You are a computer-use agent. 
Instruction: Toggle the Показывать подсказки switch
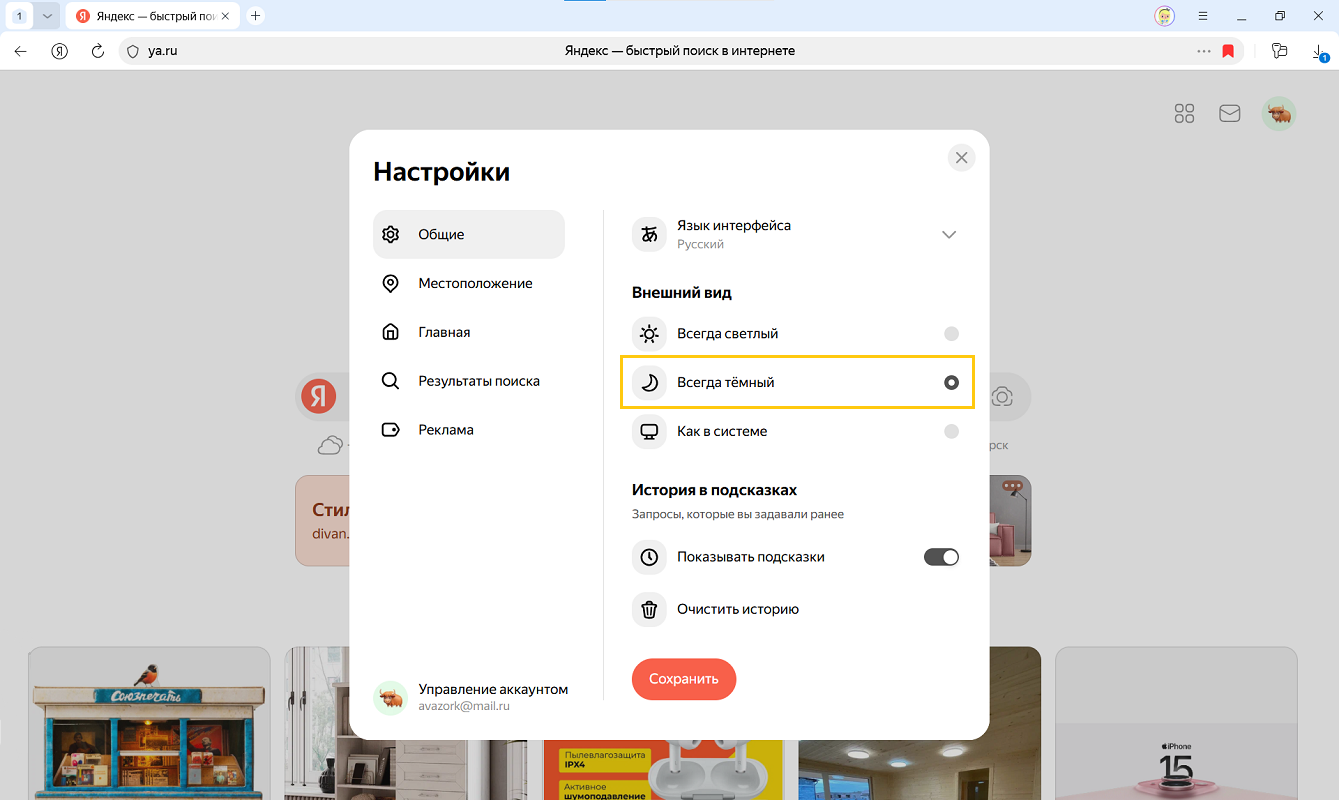tap(940, 557)
